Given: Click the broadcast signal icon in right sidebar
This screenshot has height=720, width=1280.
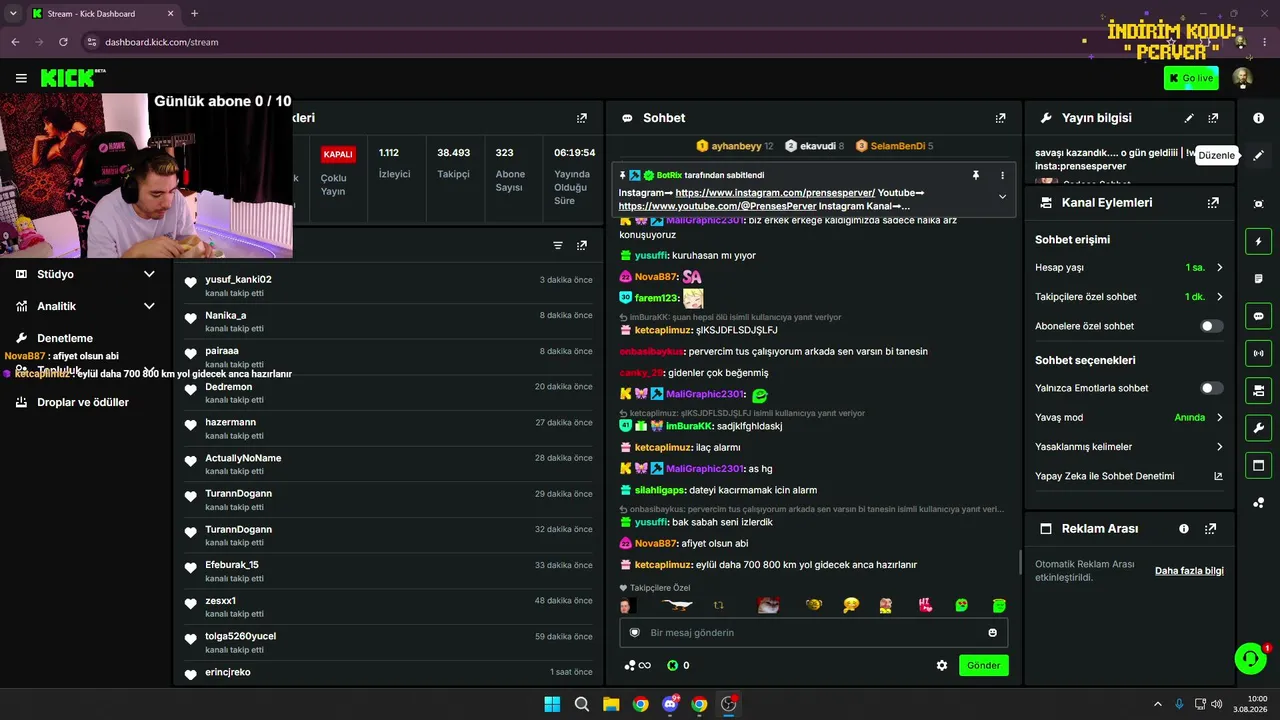Looking at the screenshot, I should [x=1258, y=353].
